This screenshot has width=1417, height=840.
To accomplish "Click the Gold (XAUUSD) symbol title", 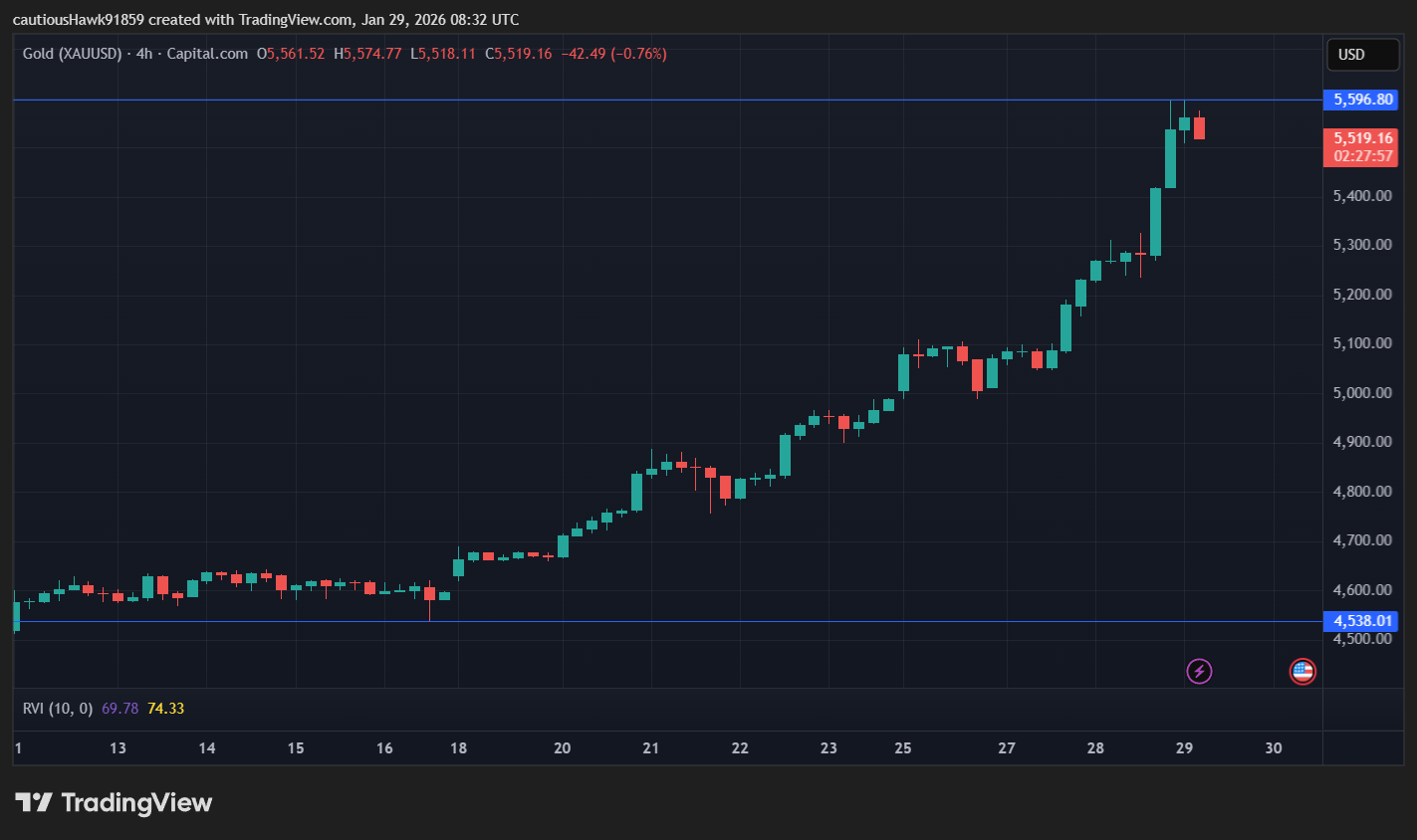I will coord(72,54).
